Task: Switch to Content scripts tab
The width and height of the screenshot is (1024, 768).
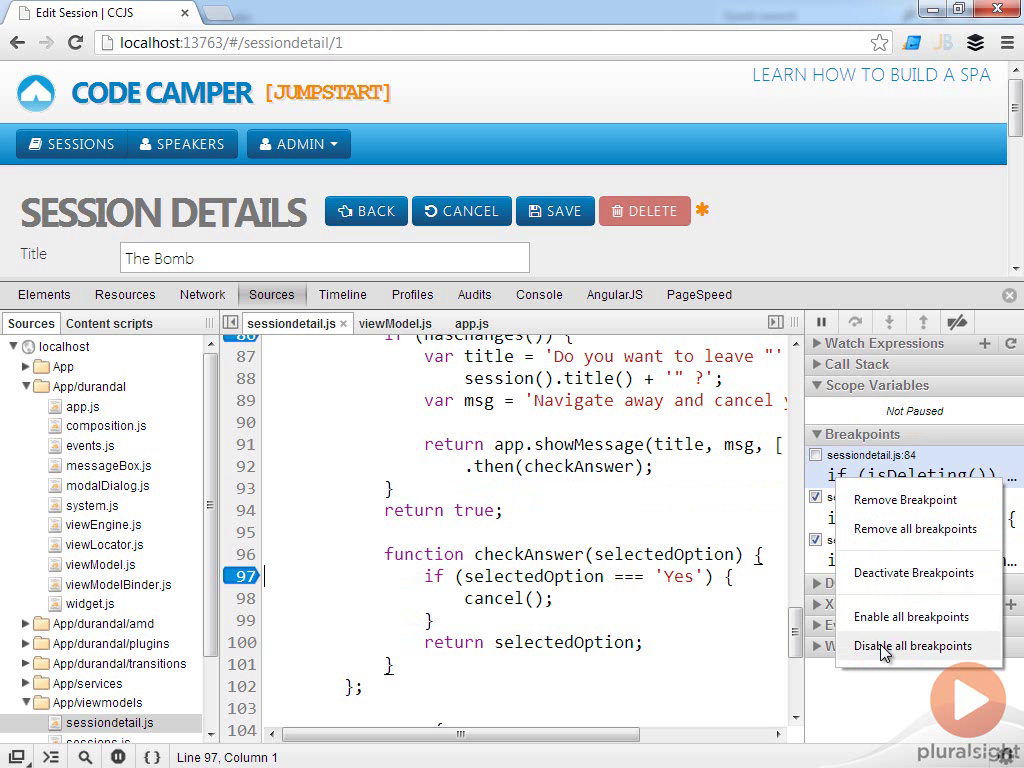Action: (109, 324)
